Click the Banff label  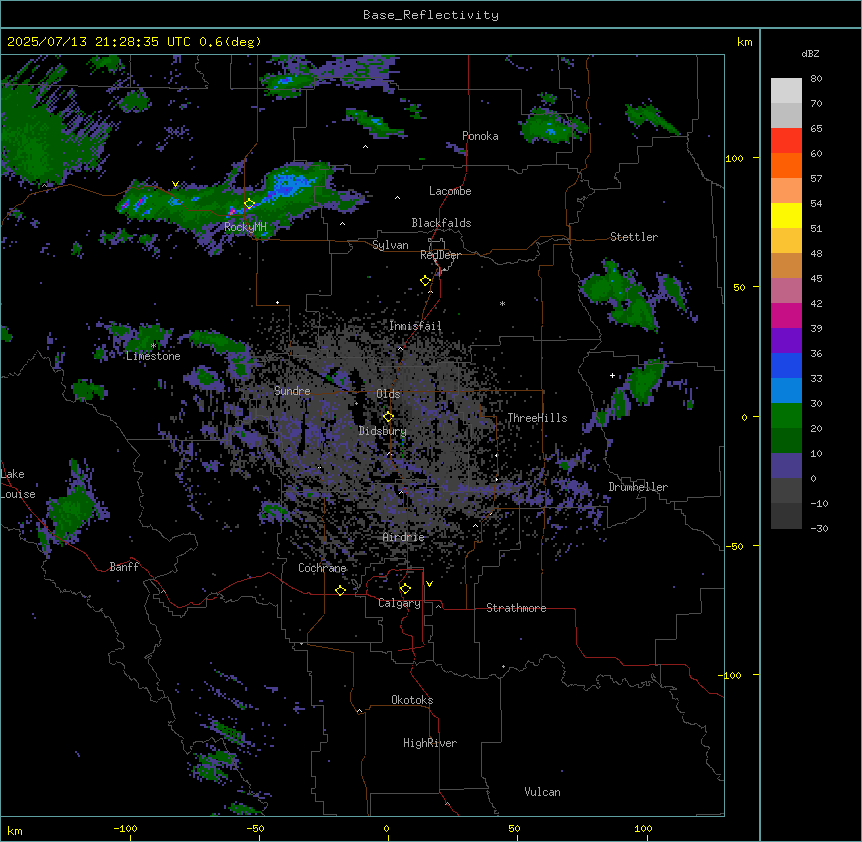pyautogui.click(x=124, y=567)
